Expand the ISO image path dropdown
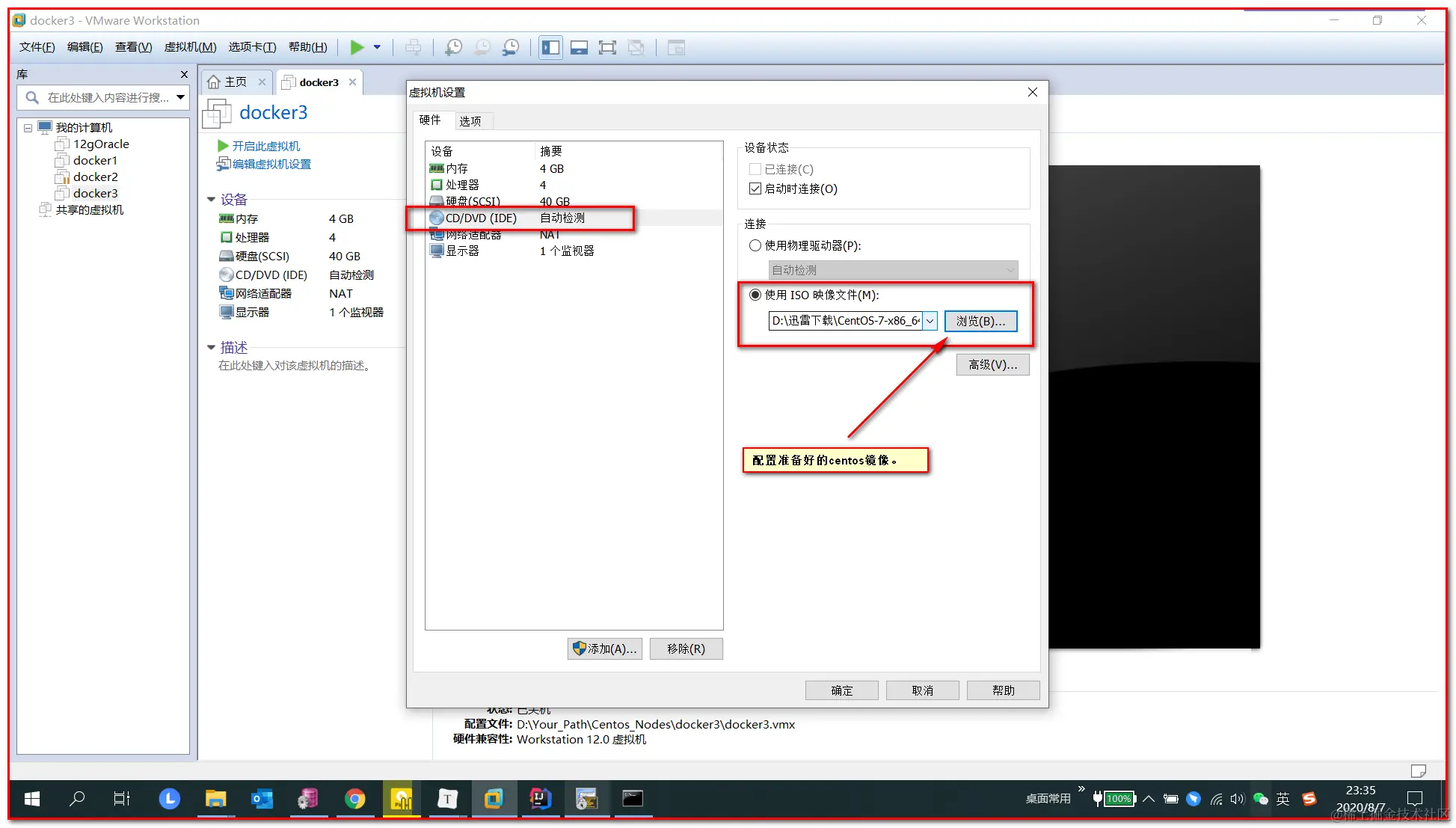This screenshot has width=1456, height=828. tap(930, 321)
